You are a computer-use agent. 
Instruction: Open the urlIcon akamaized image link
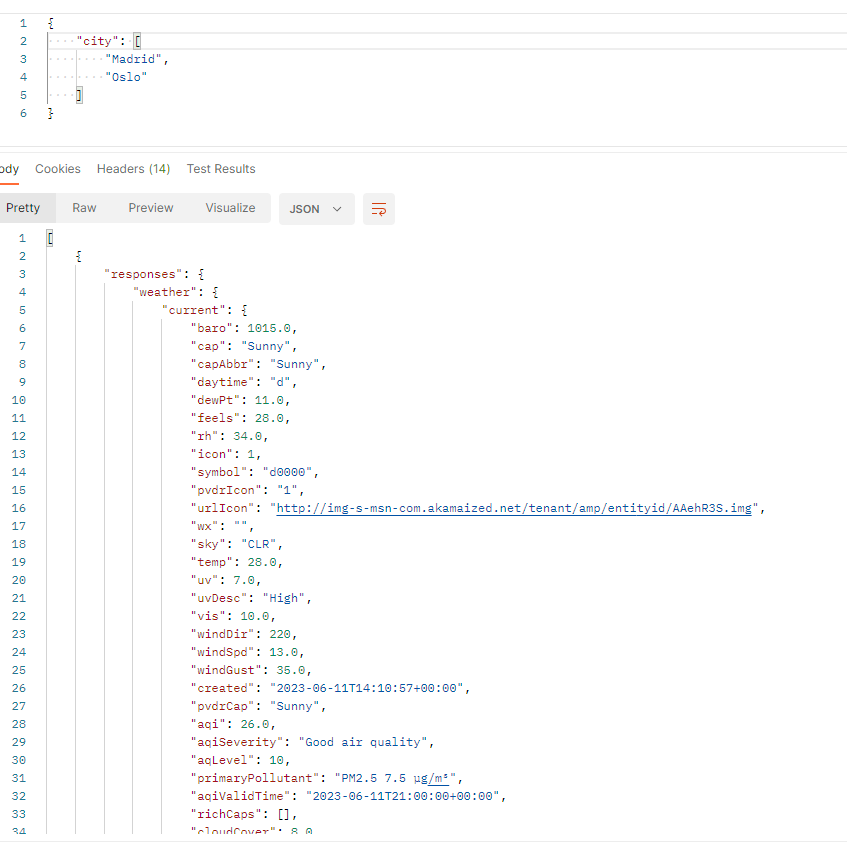513,508
